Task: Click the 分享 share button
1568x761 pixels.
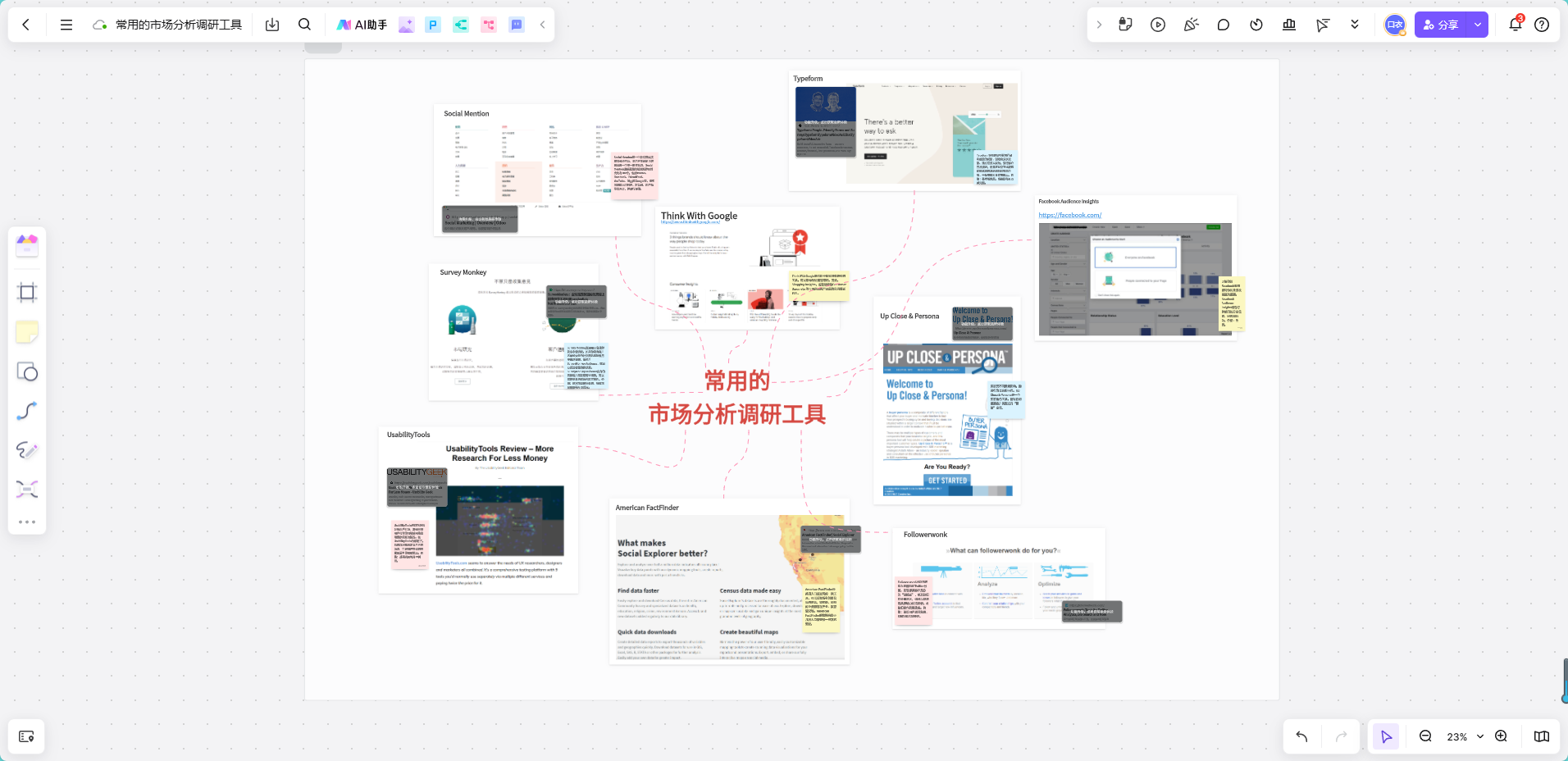Action: tap(1441, 25)
